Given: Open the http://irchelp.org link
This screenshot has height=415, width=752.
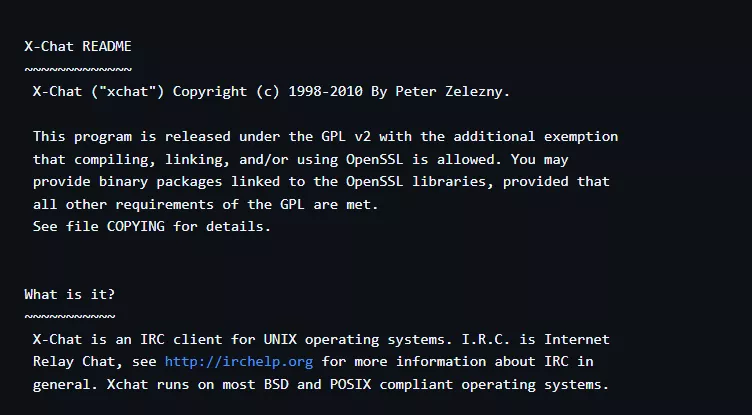Looking at the screenshot, I should pyautogui.click(x=239, y=362).
